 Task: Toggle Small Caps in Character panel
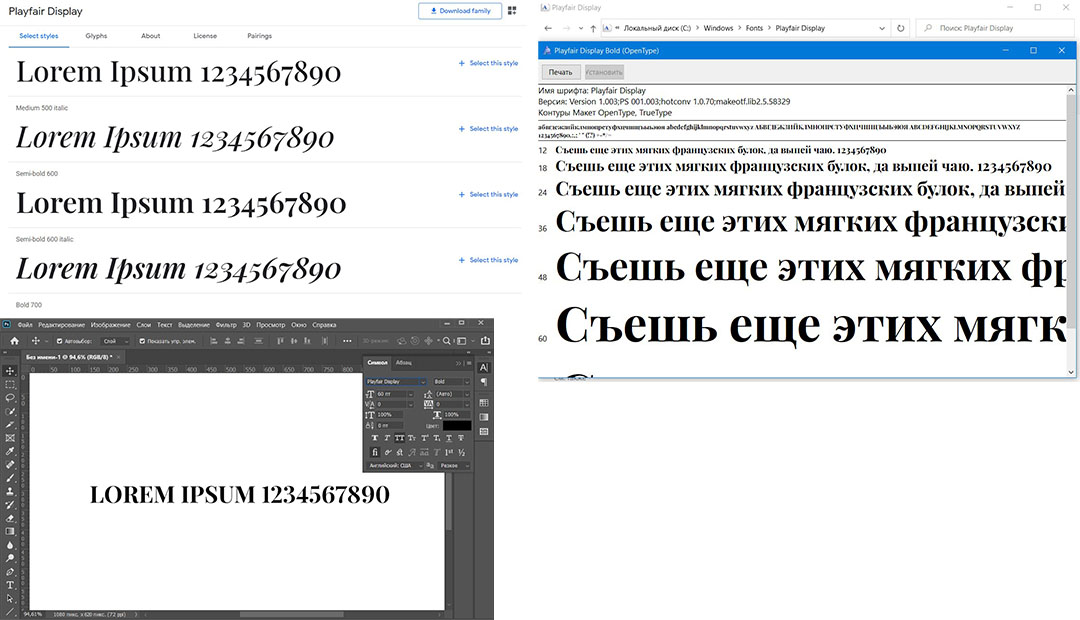[412, 438]
